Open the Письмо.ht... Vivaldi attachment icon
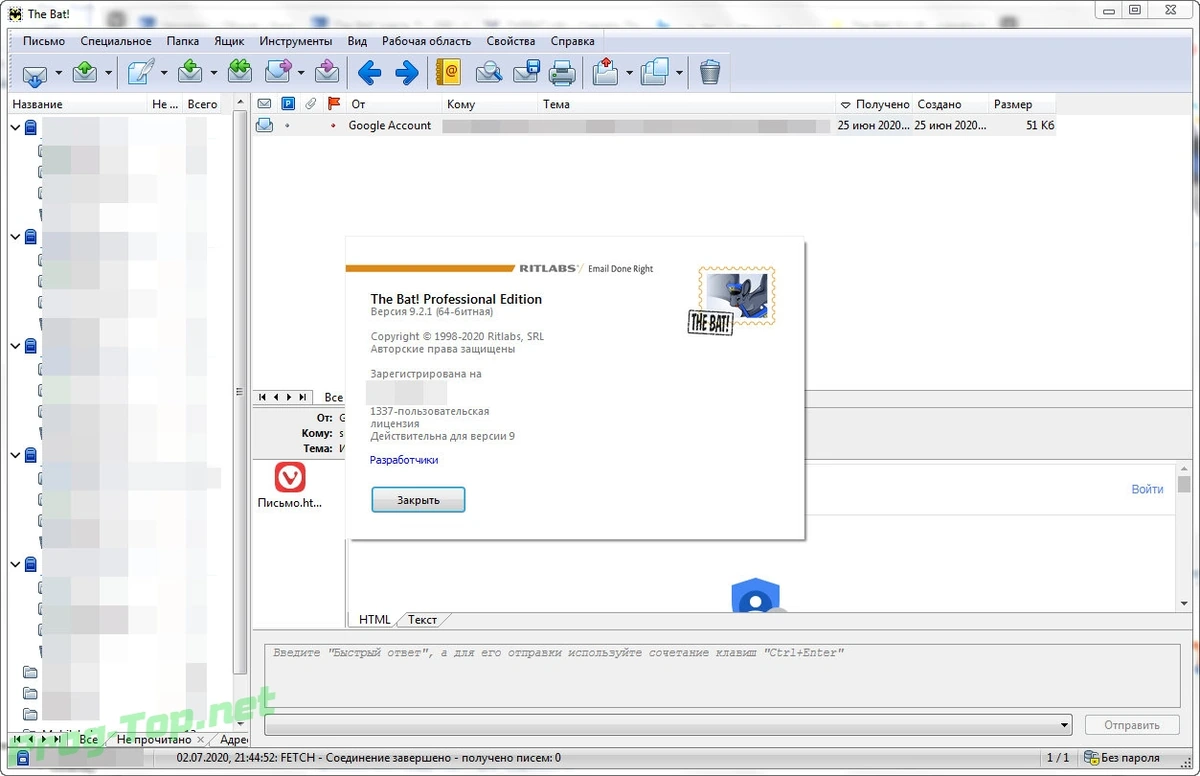1200x776 pixels. [290, 478]
